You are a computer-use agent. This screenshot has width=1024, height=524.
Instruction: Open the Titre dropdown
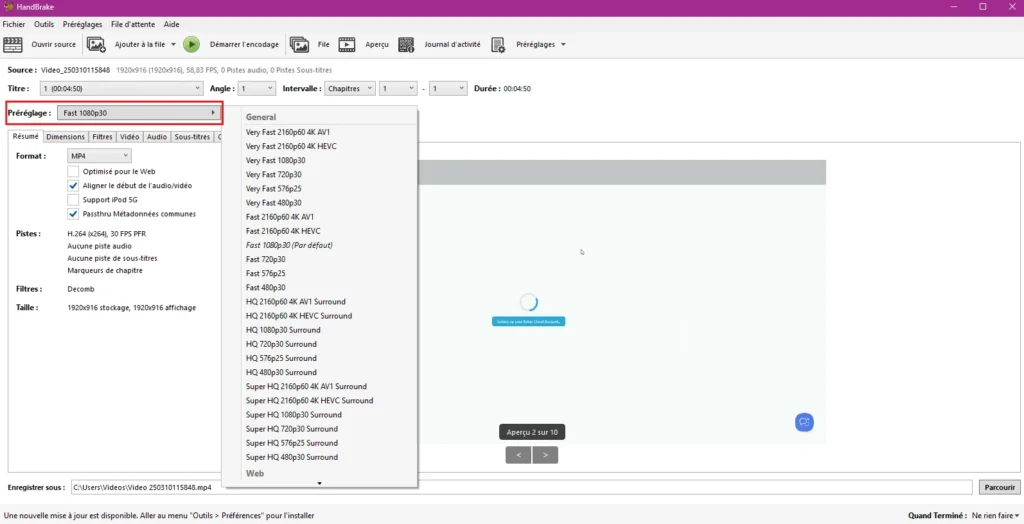pos(121,88)
